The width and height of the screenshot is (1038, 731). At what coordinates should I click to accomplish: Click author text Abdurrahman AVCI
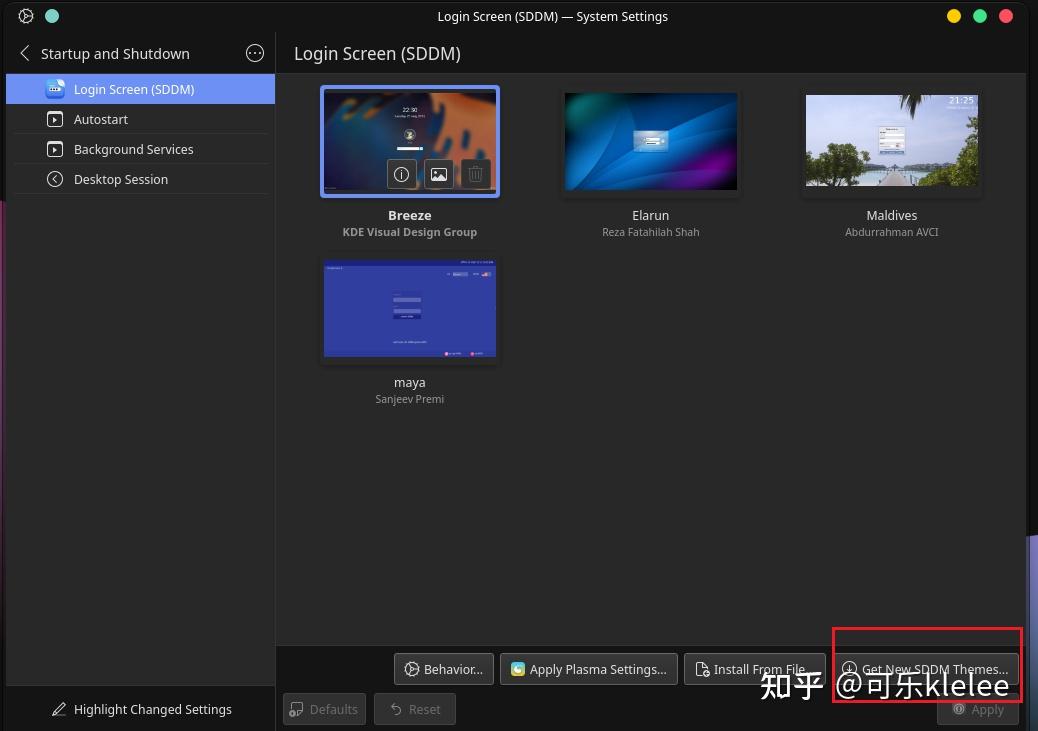point(892,232)
